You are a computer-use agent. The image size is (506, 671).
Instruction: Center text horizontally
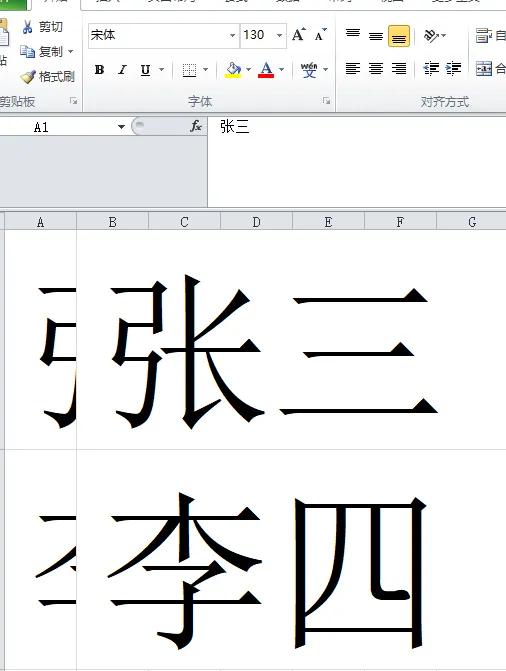[376, 68]
